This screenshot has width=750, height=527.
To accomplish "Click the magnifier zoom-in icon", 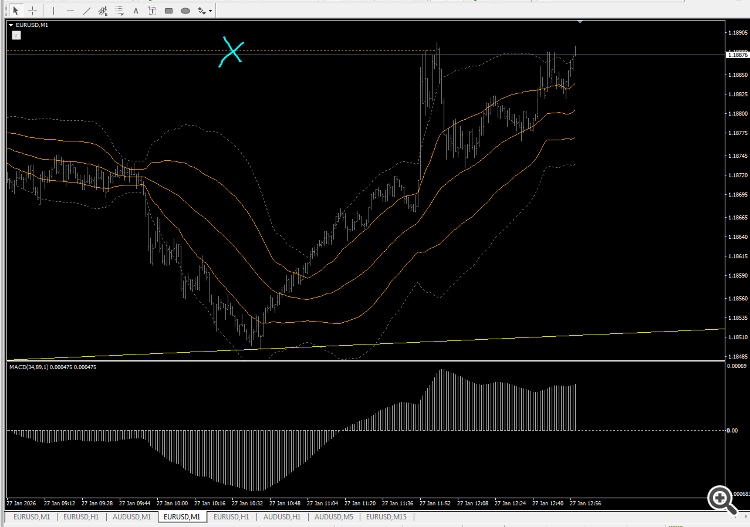I will pos(721,499).
